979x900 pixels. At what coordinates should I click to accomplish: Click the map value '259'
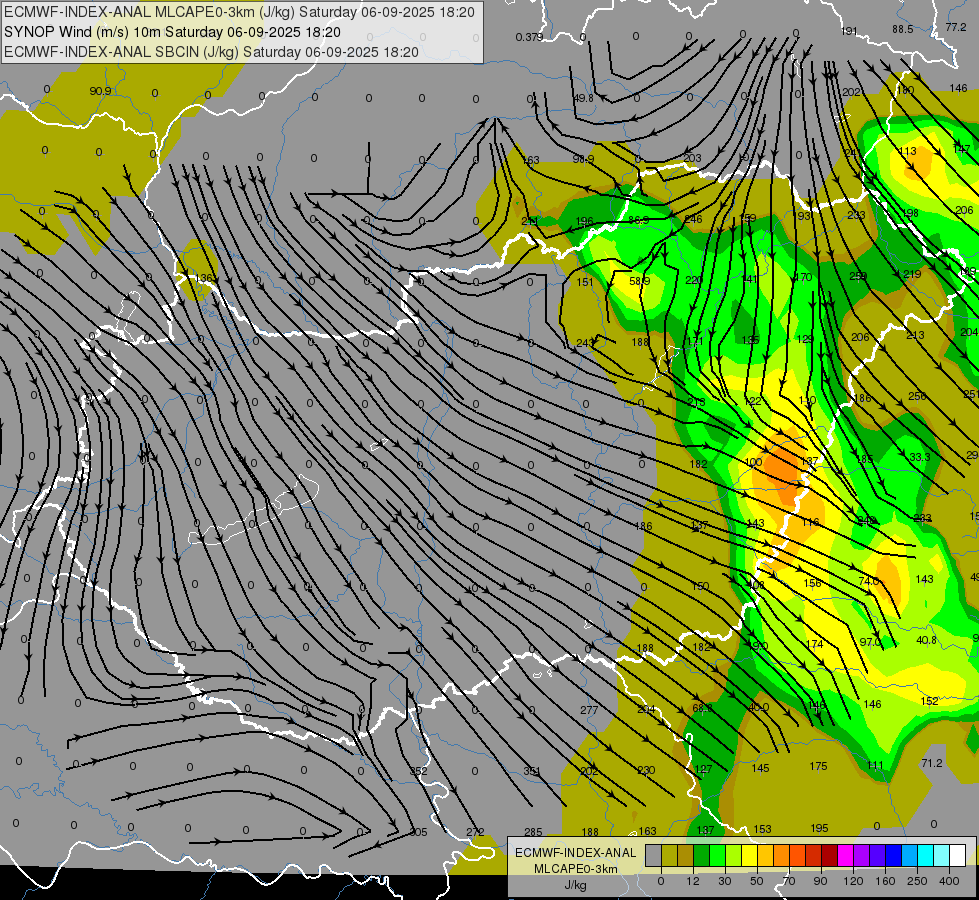858,276
